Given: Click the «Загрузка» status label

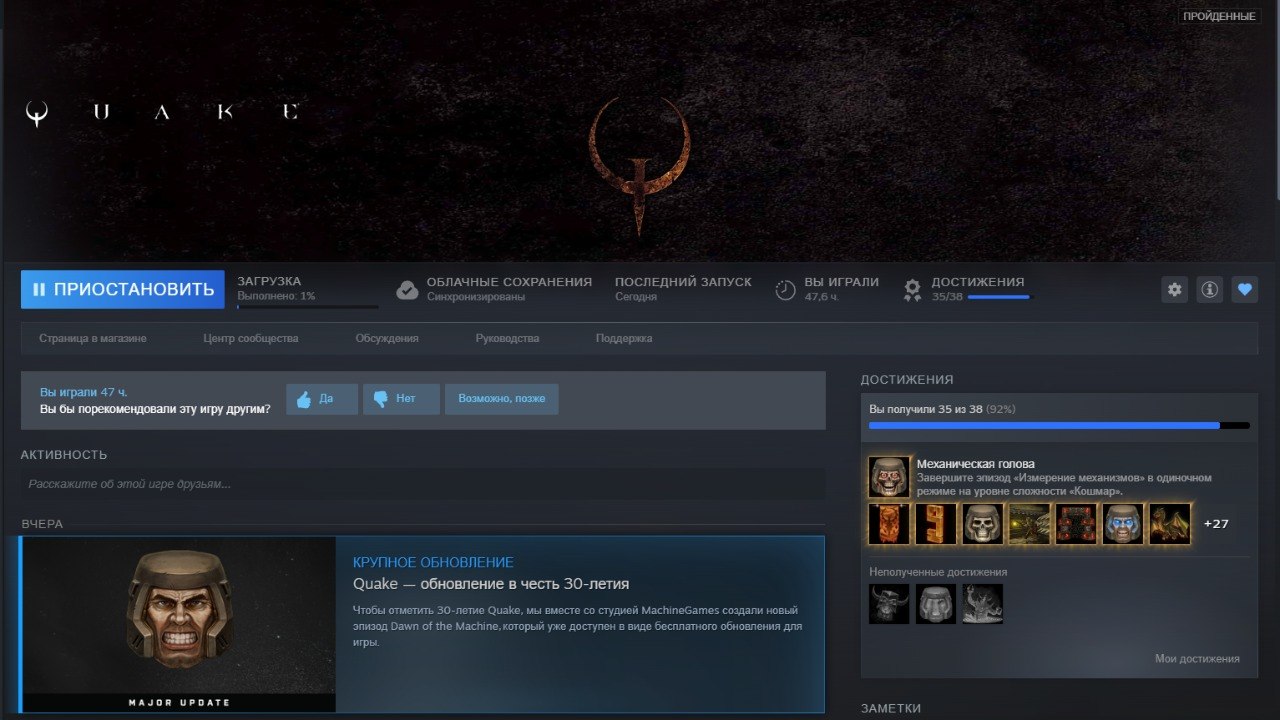Looking at the screenshot, I should [x=269, y=281].
